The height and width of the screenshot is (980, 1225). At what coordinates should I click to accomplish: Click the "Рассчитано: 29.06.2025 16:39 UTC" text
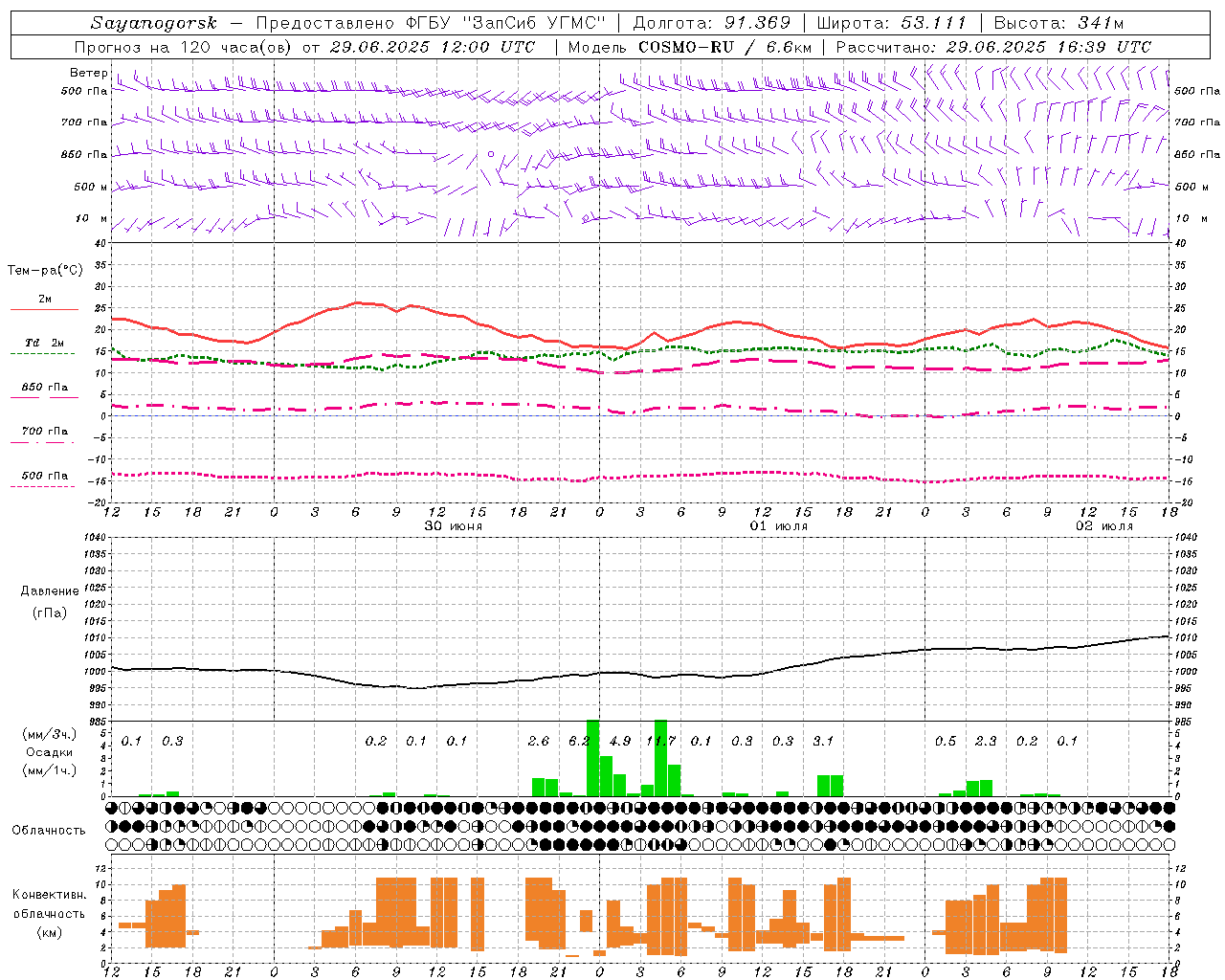click(x=993, y=47)
